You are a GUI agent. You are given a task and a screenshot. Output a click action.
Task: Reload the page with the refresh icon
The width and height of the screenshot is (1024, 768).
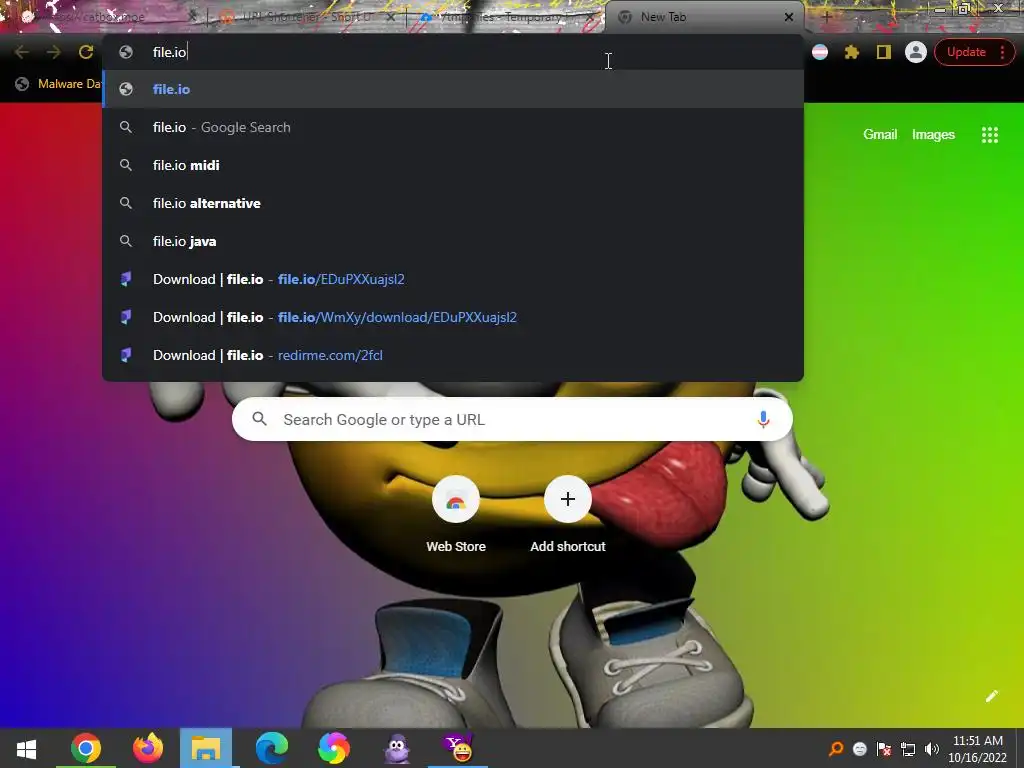[86, 52]
